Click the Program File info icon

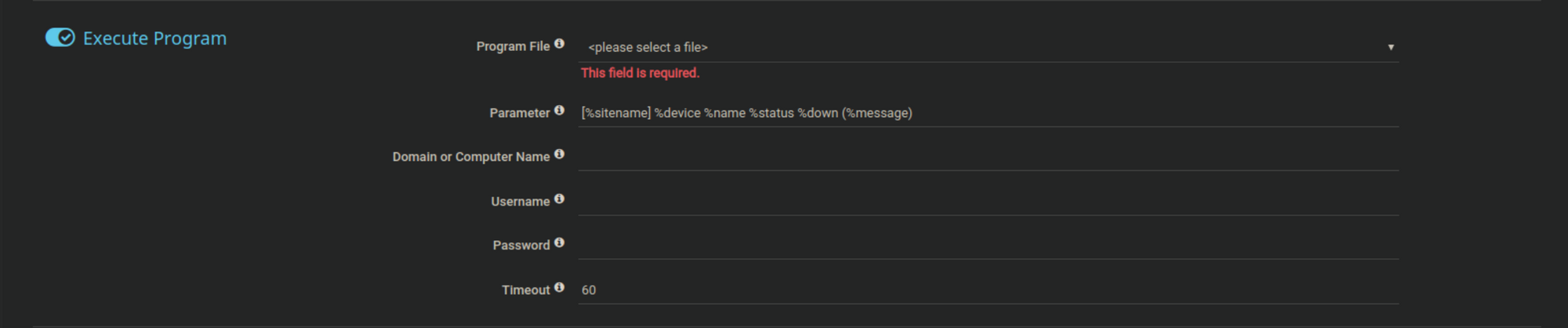[x=559, y=44]
